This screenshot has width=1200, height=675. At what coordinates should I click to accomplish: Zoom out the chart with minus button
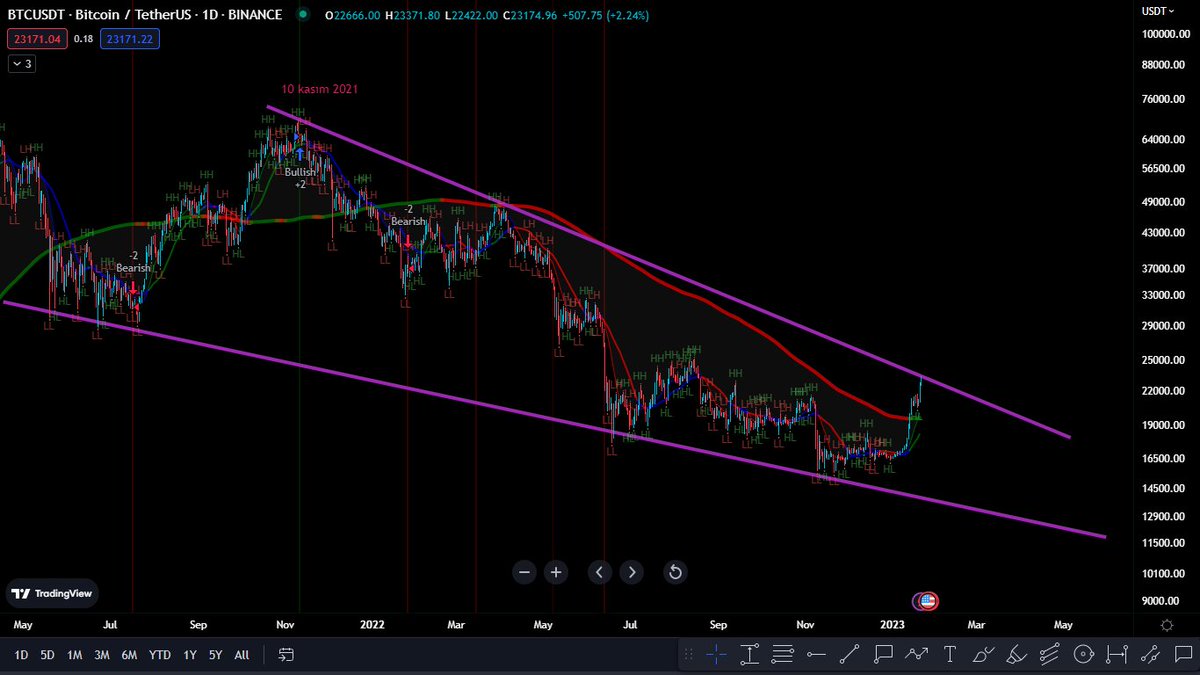click(x=525, y=572)
